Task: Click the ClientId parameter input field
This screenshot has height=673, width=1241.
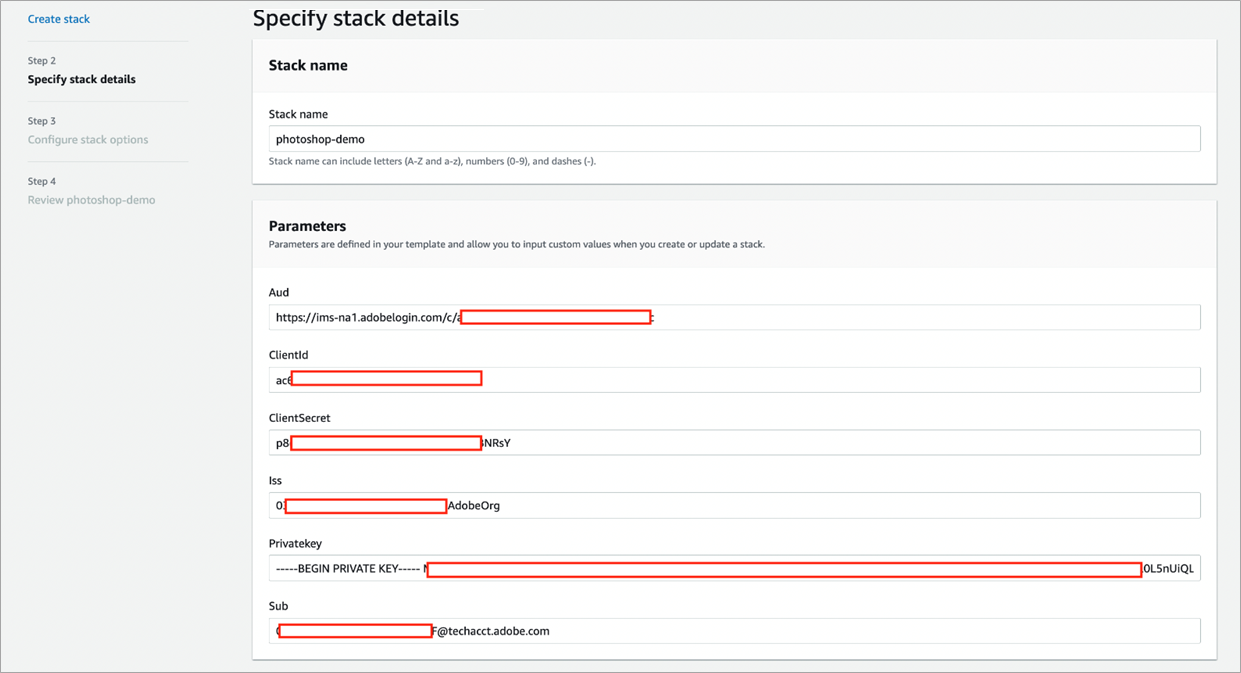Action: point(734,380)
